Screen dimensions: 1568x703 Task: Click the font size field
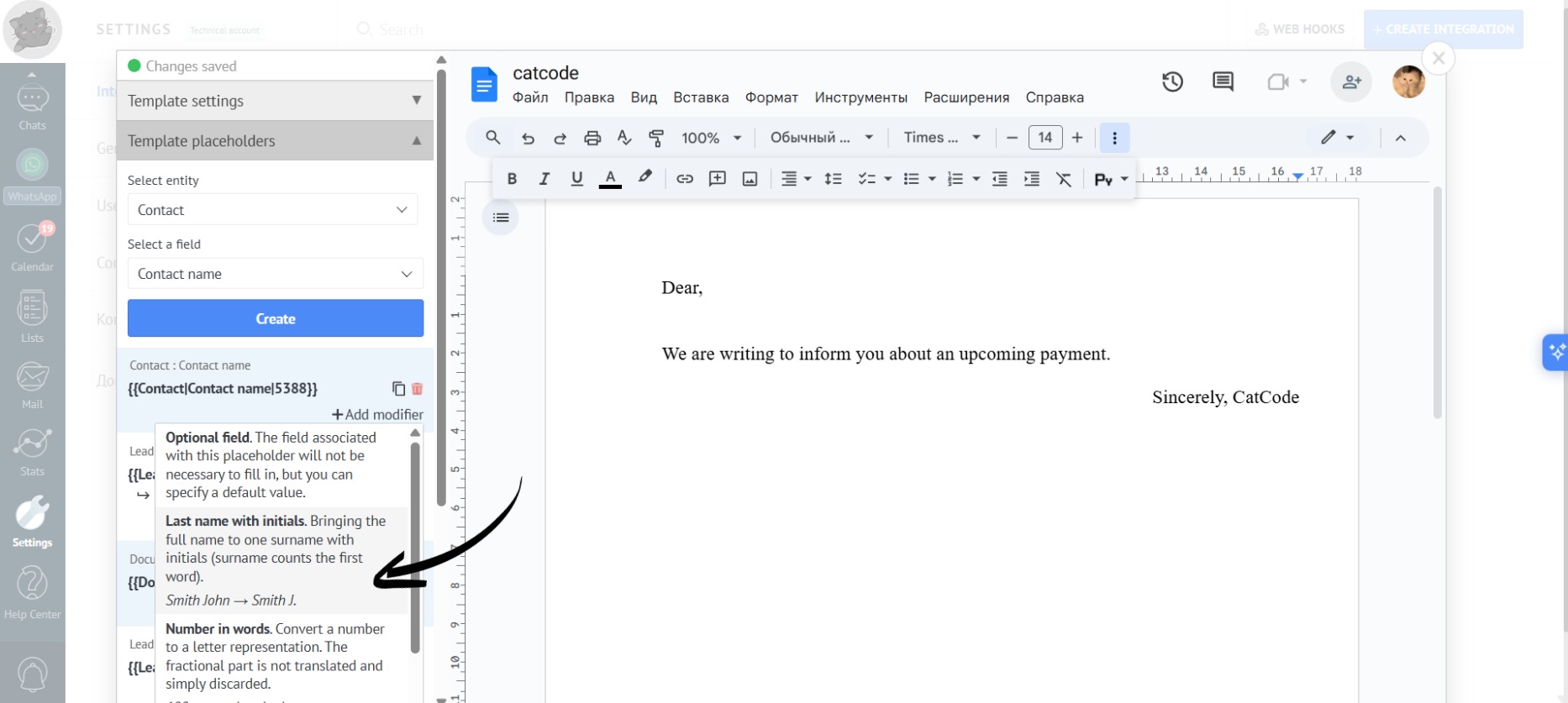tap(1044, 138)
